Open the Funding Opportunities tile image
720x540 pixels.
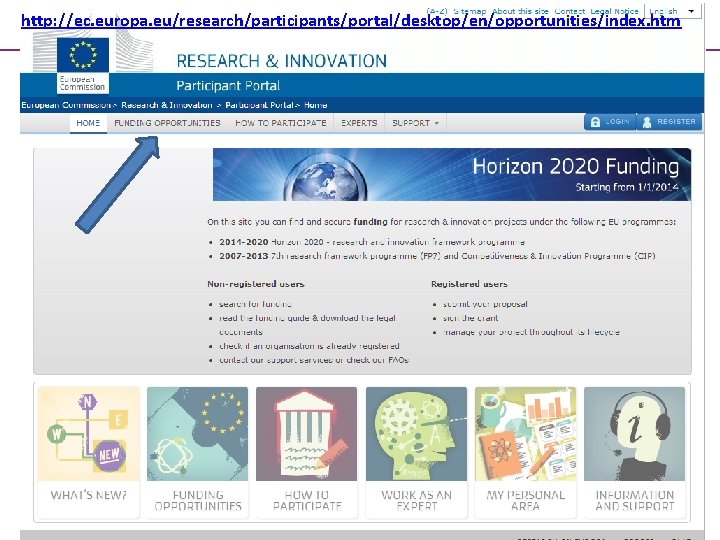[x=197, y=434]
